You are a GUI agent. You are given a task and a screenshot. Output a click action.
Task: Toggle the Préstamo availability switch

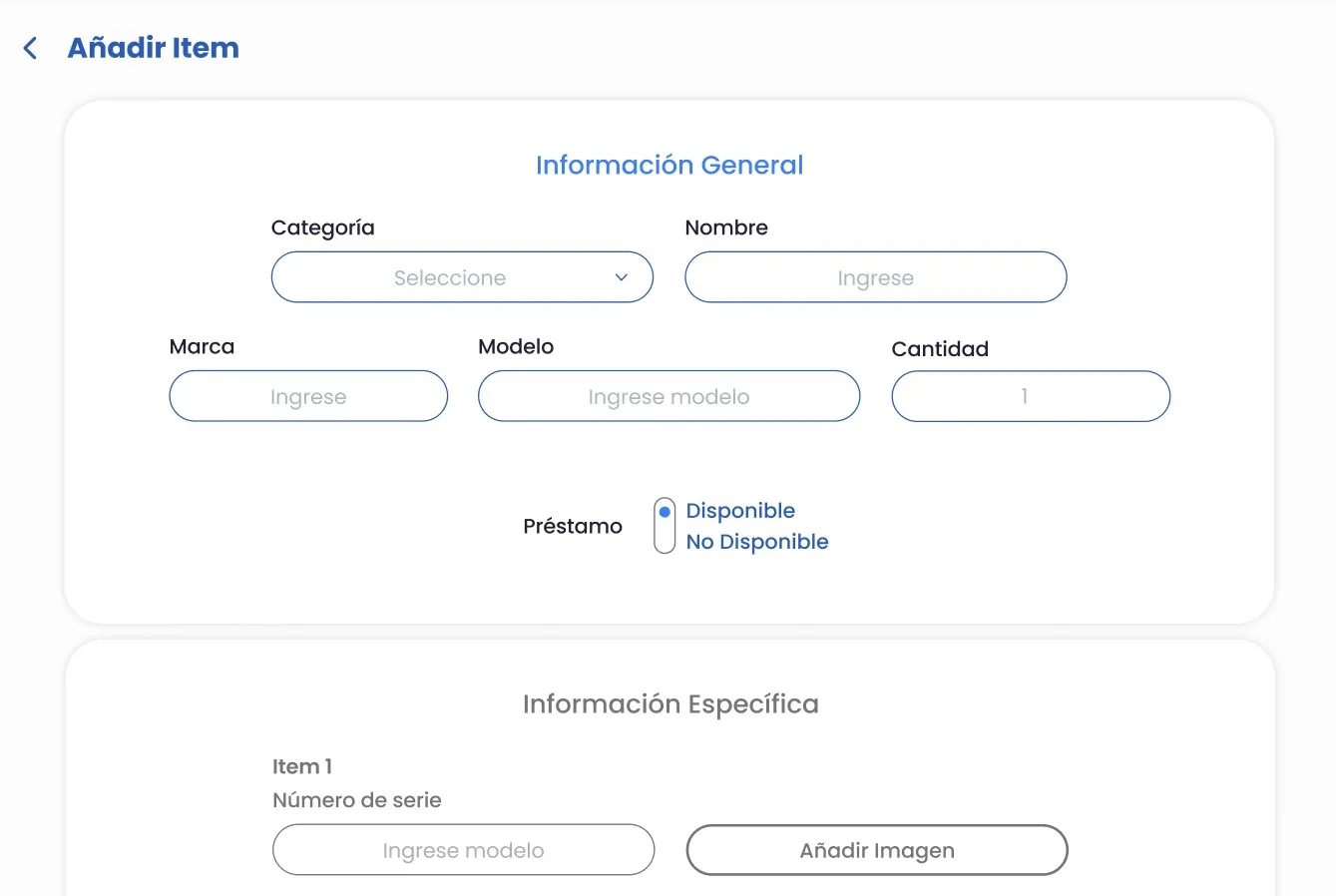[x=664, y=525]
